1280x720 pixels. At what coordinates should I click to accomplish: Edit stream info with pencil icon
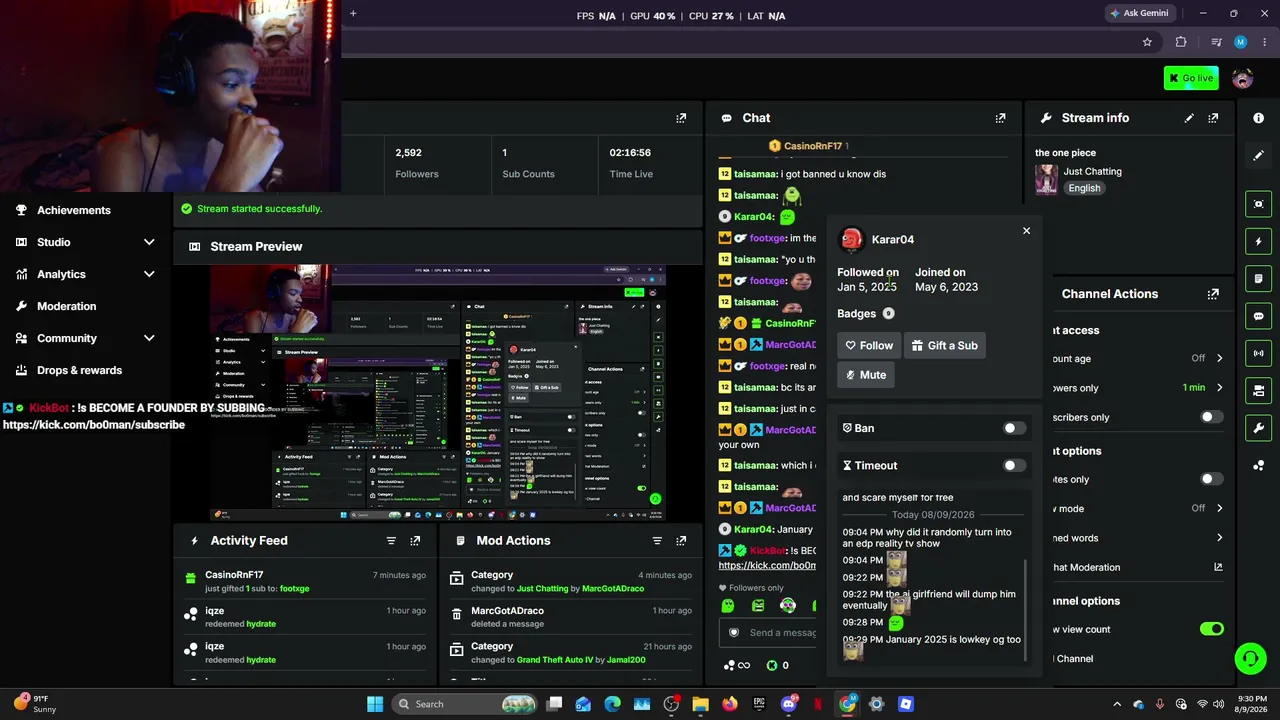click(1189, 118)
